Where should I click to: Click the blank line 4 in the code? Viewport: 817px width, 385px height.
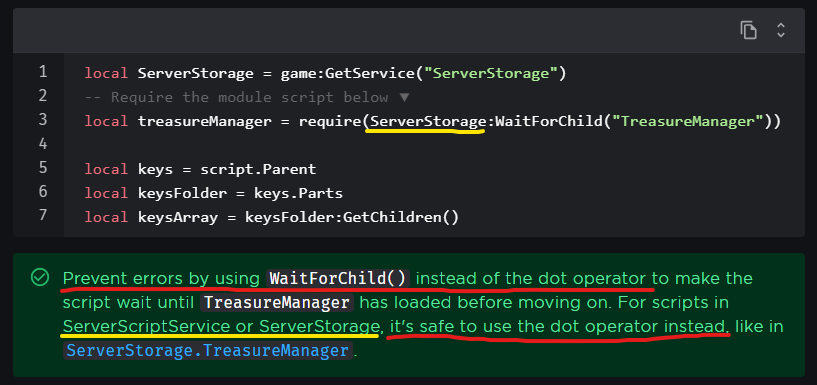click(x=434, y=144)
